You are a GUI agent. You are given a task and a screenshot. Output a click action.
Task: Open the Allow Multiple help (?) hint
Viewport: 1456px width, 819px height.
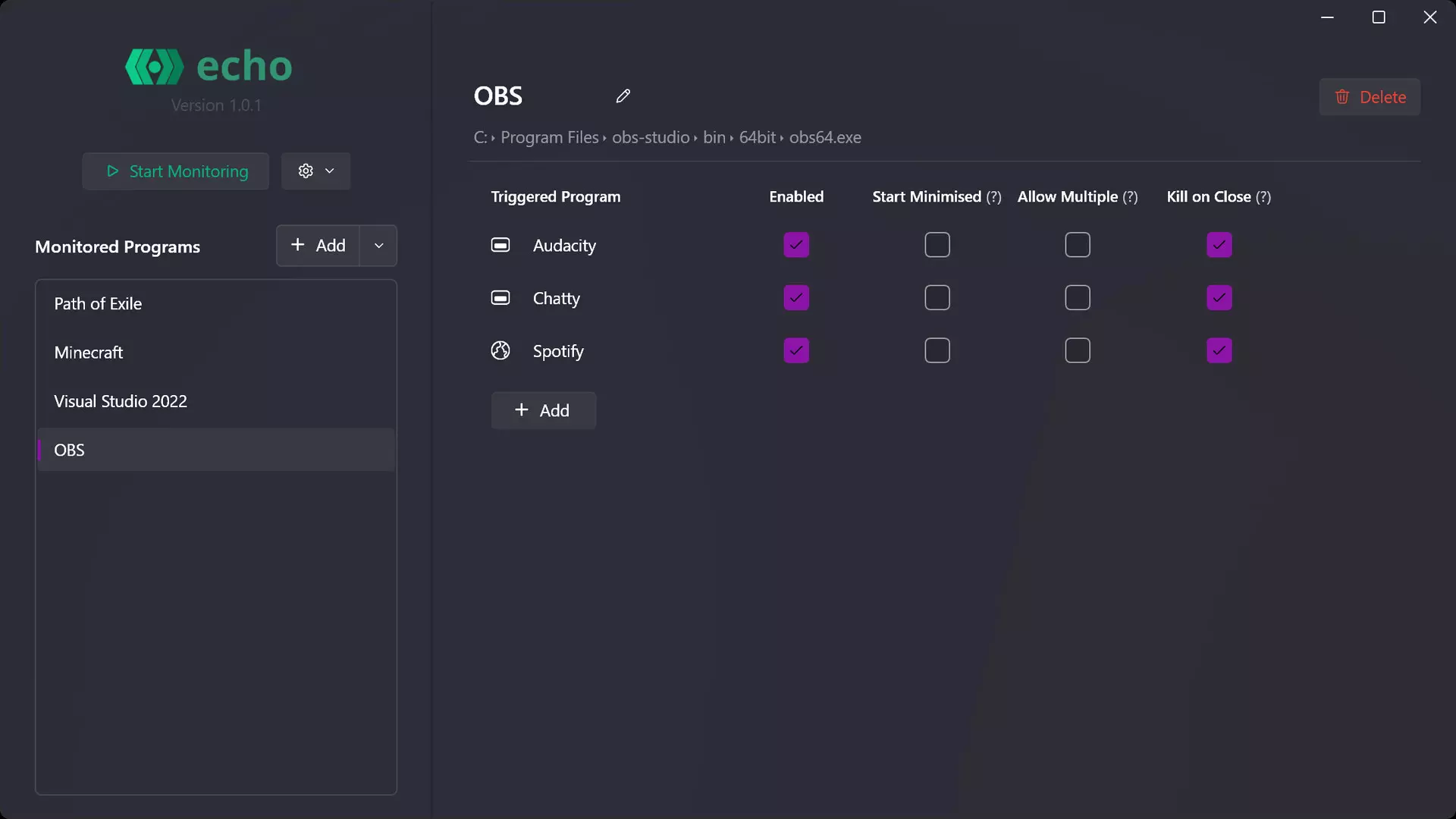tap(1130, 197)
